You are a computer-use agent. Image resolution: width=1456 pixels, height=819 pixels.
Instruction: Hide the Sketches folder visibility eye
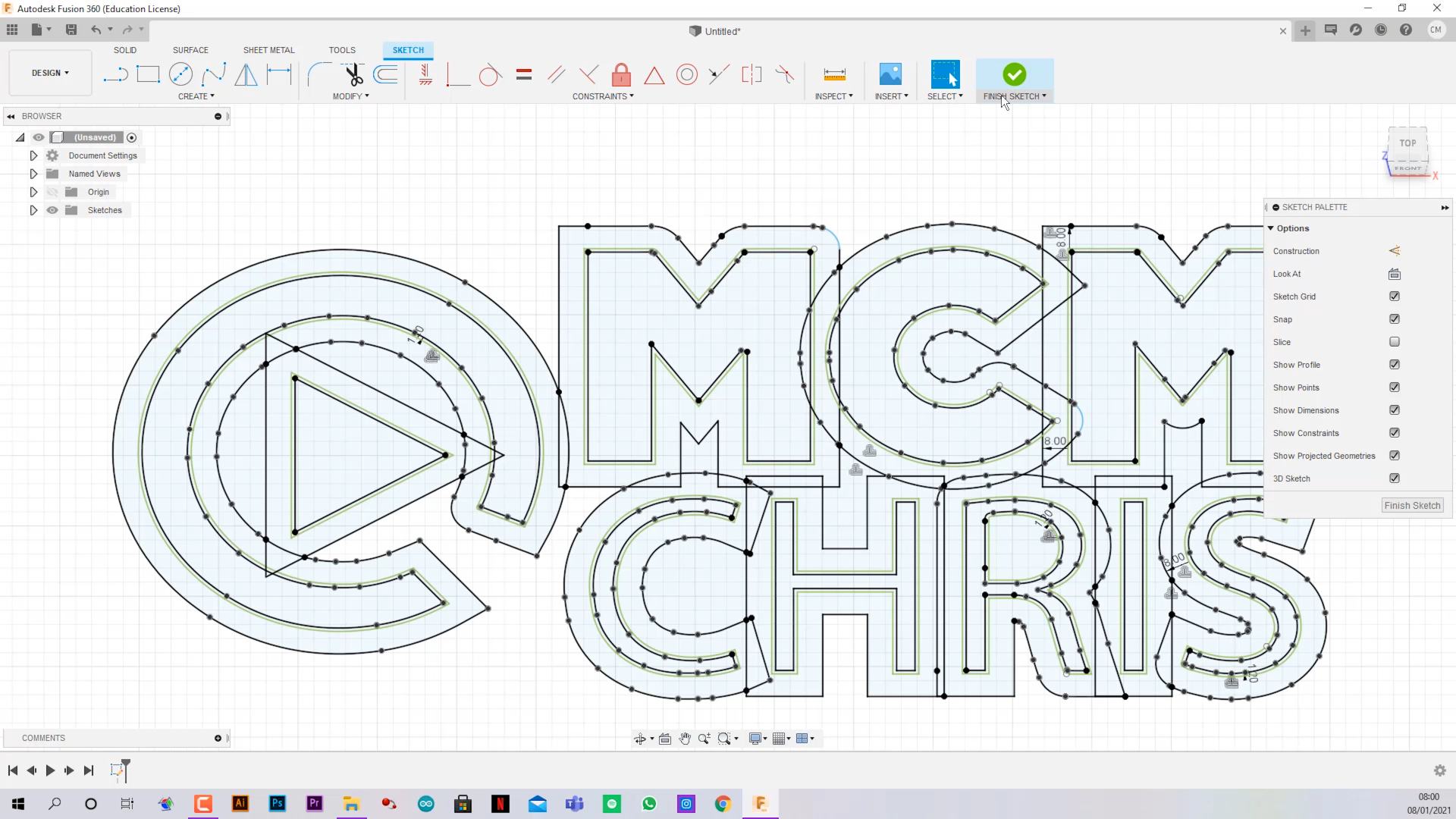tap(52, 210)
